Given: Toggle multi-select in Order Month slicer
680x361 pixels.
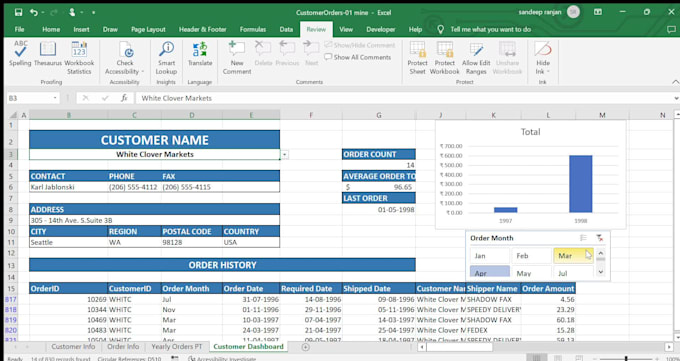Looking at the screenshot, I should [583, 238].
